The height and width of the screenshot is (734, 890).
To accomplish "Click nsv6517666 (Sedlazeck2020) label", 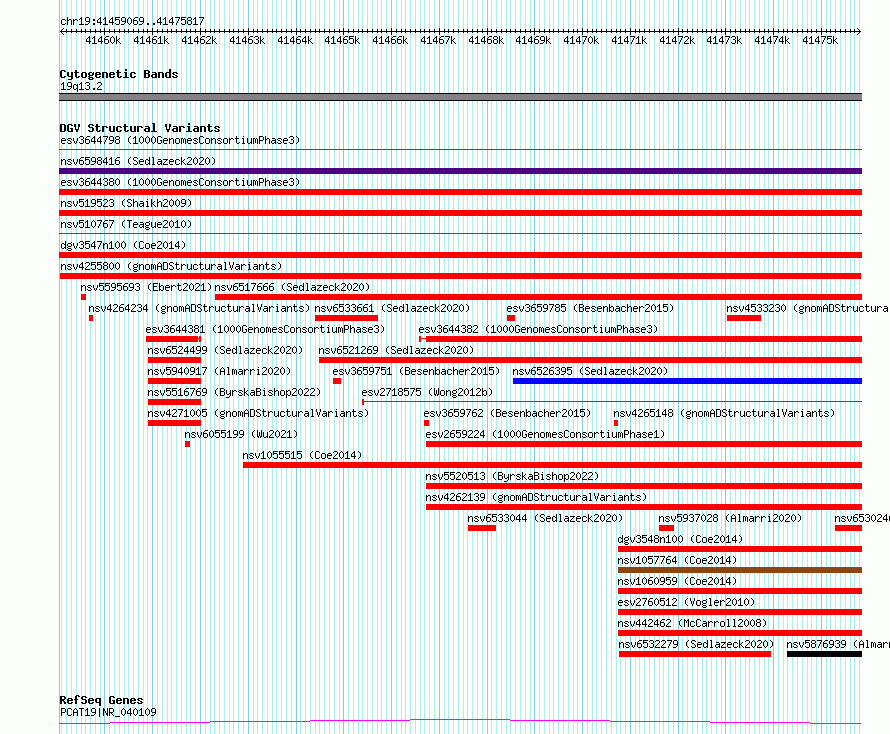I will (292, 287).
